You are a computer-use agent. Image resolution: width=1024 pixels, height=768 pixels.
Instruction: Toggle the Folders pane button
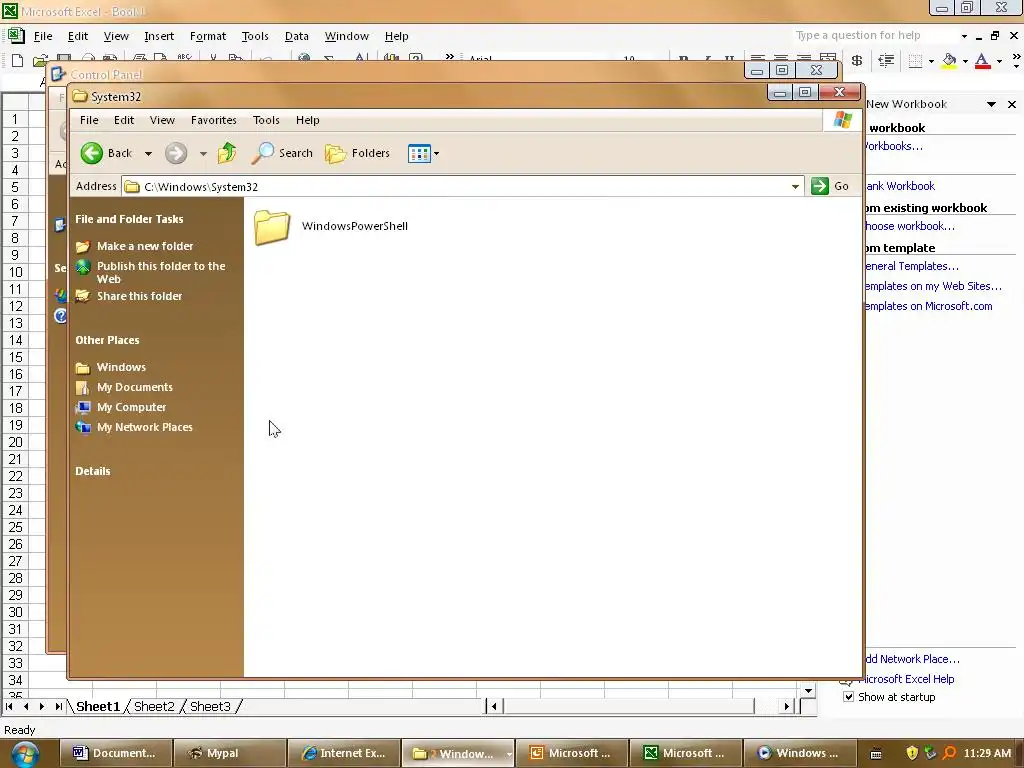point(358,153)
